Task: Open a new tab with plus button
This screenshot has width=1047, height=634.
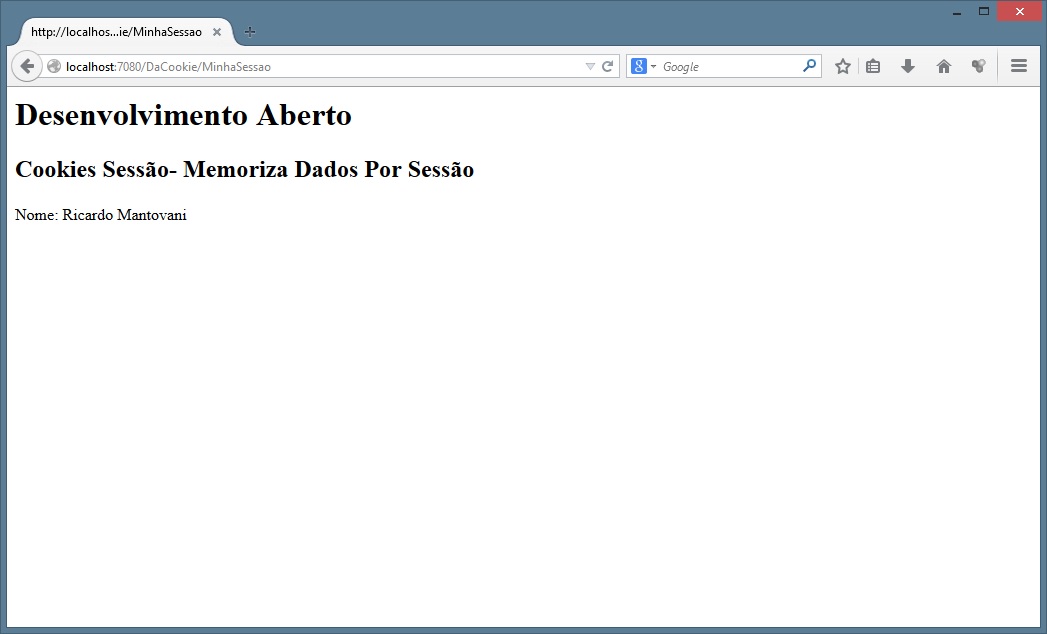Action: click(x=250, y=32)
